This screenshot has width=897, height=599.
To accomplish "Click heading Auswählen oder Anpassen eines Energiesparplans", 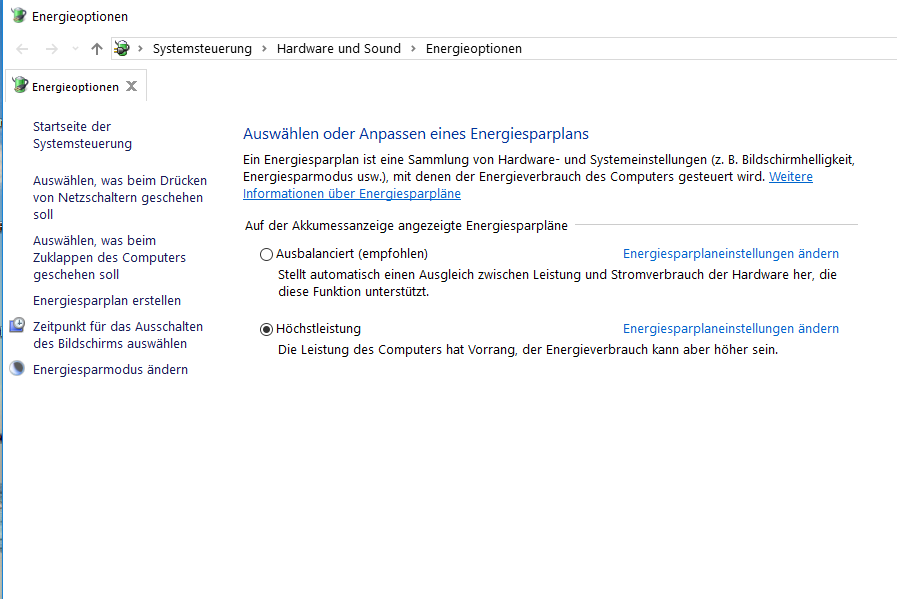I will pyautogui.click(x=416, y=134).
